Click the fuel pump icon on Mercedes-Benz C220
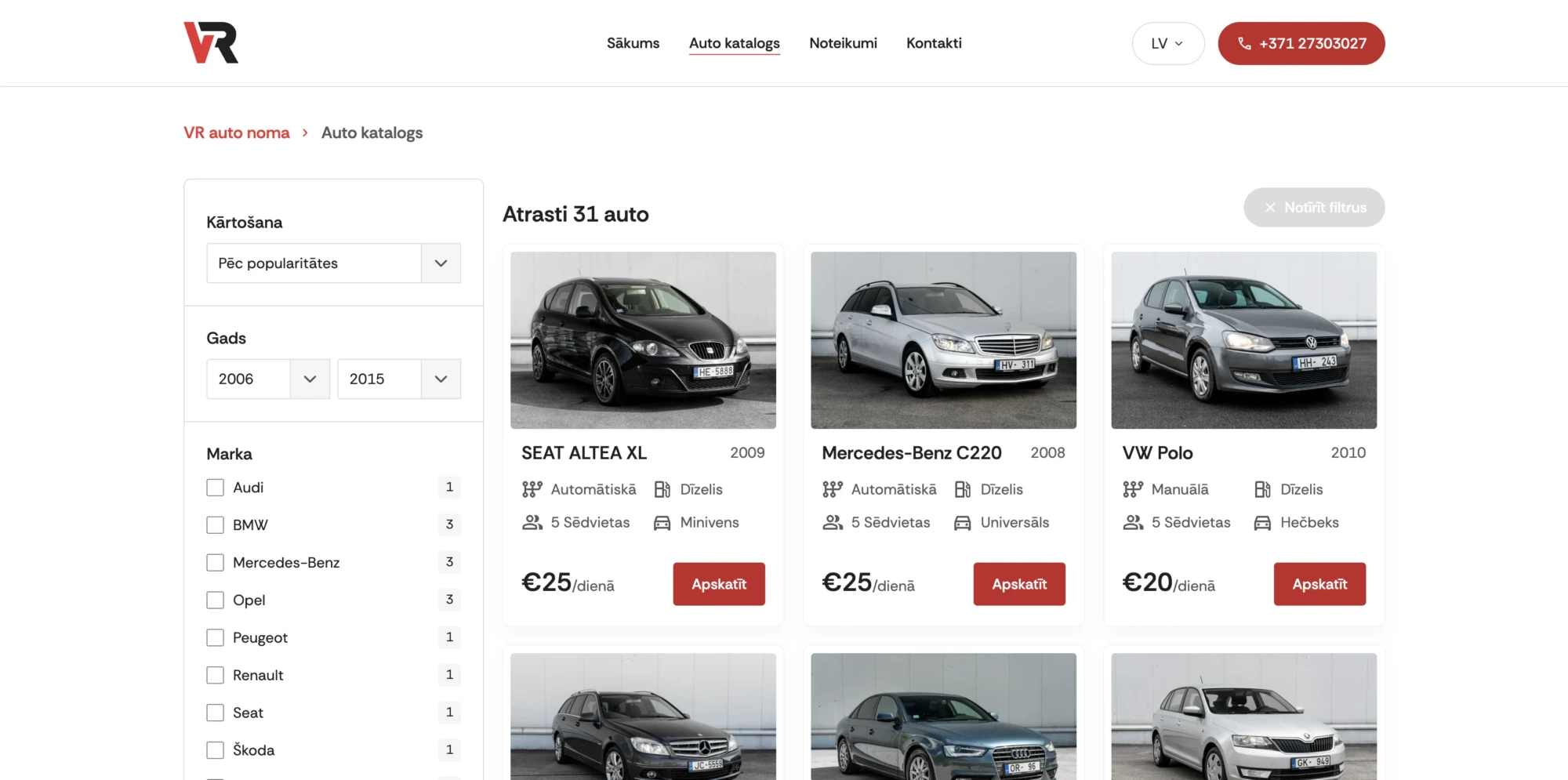Viewport: 1568px width, 780px height. pos(962,489)
